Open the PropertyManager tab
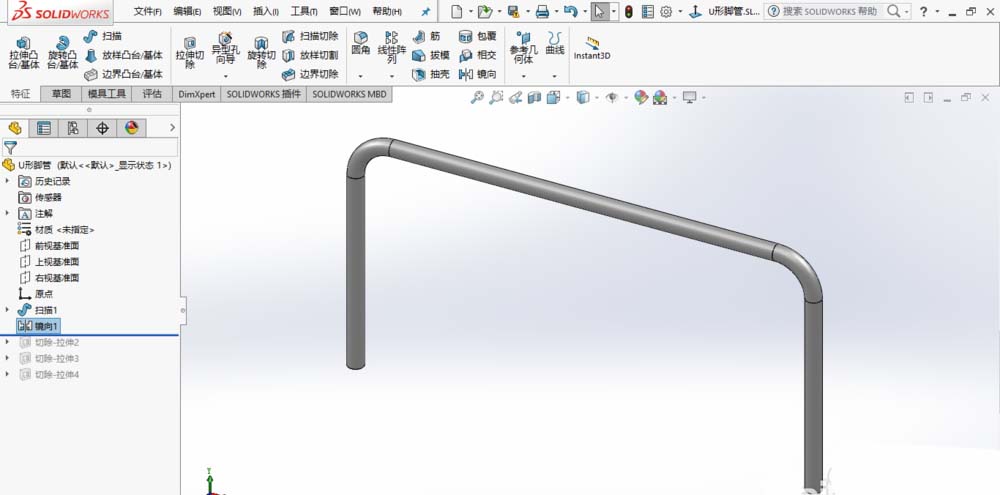The image size is (1000, 495). [43, 128]
